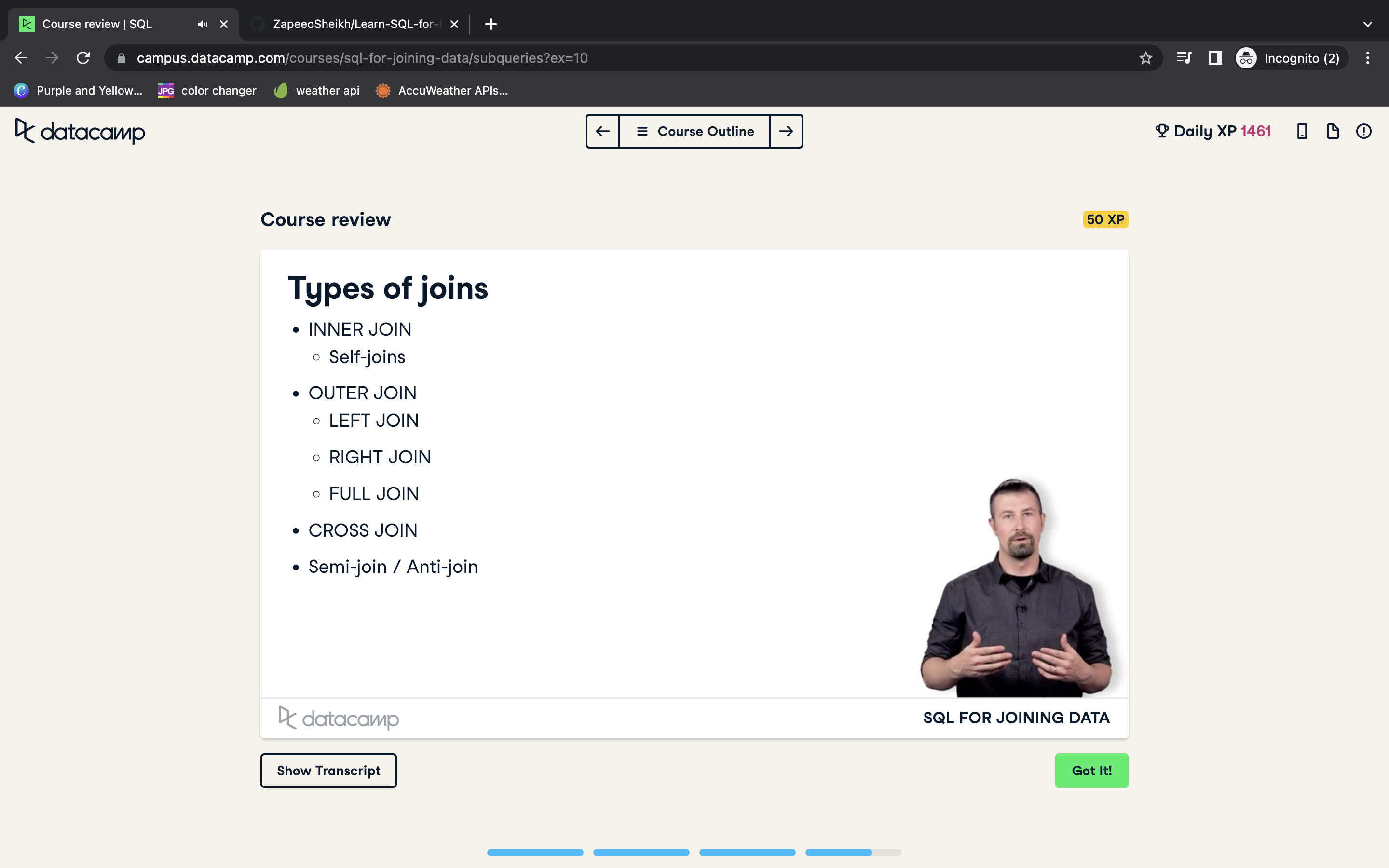Image resolution: width=1389 pixels, height=868 pixels.
Task: Go to previous exercise arrow
Action: (603, 132)
